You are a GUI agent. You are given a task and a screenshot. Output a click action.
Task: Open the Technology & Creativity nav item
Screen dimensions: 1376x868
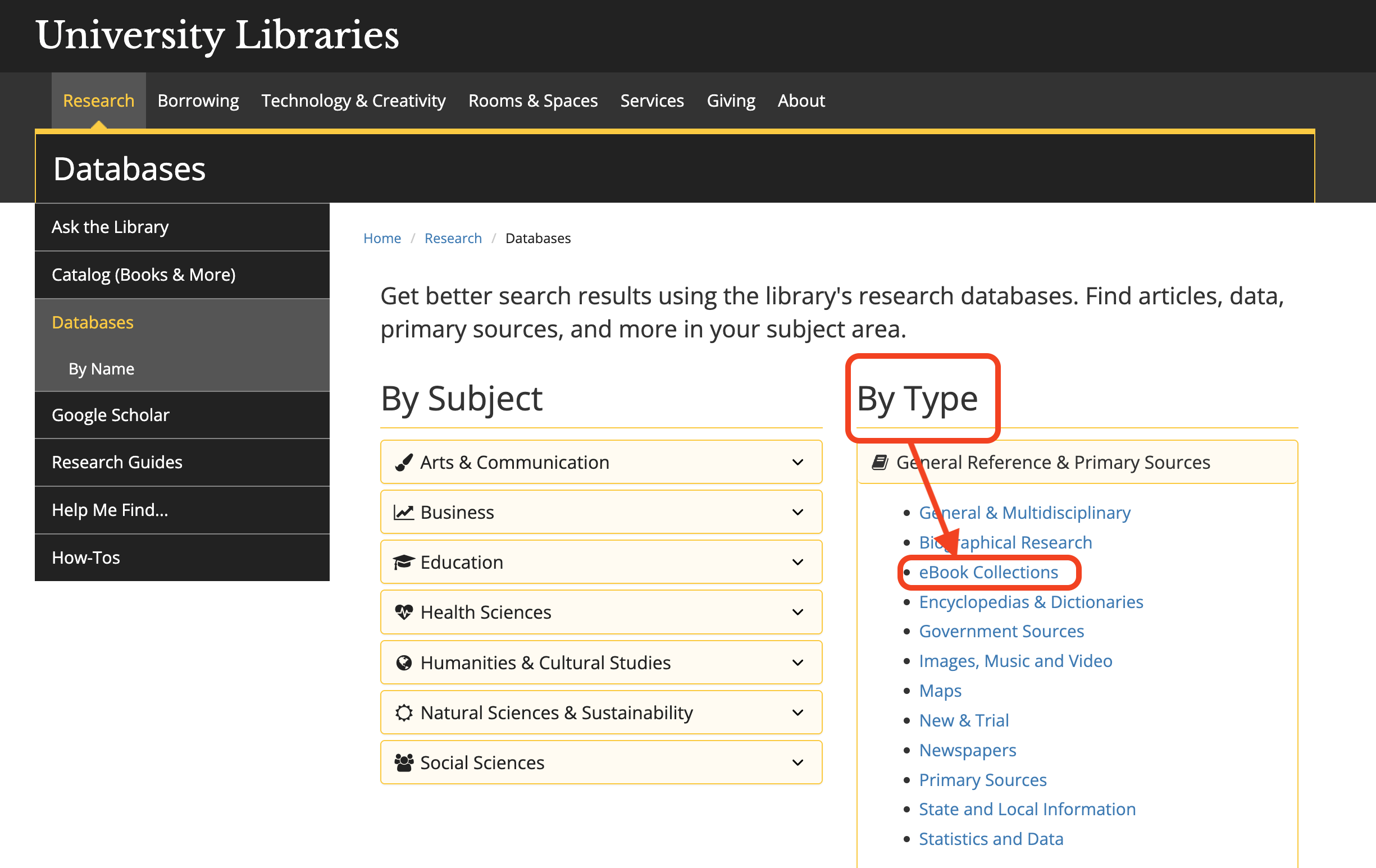pos(353,100)
